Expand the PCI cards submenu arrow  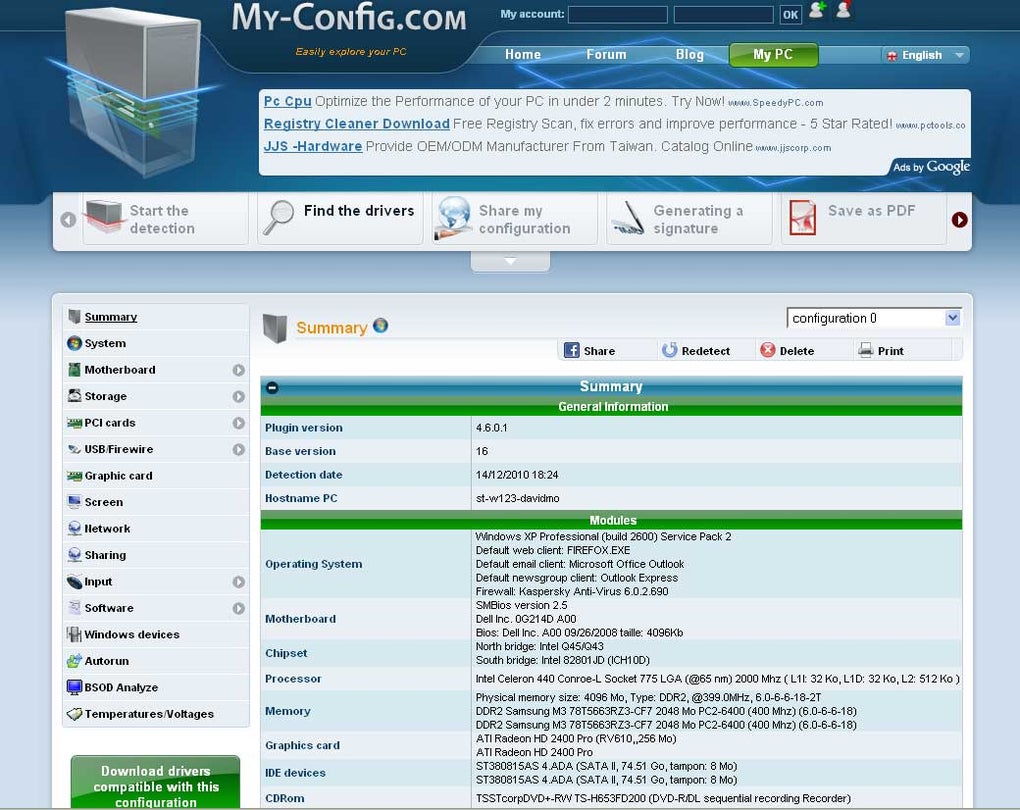tap(239, 423)
